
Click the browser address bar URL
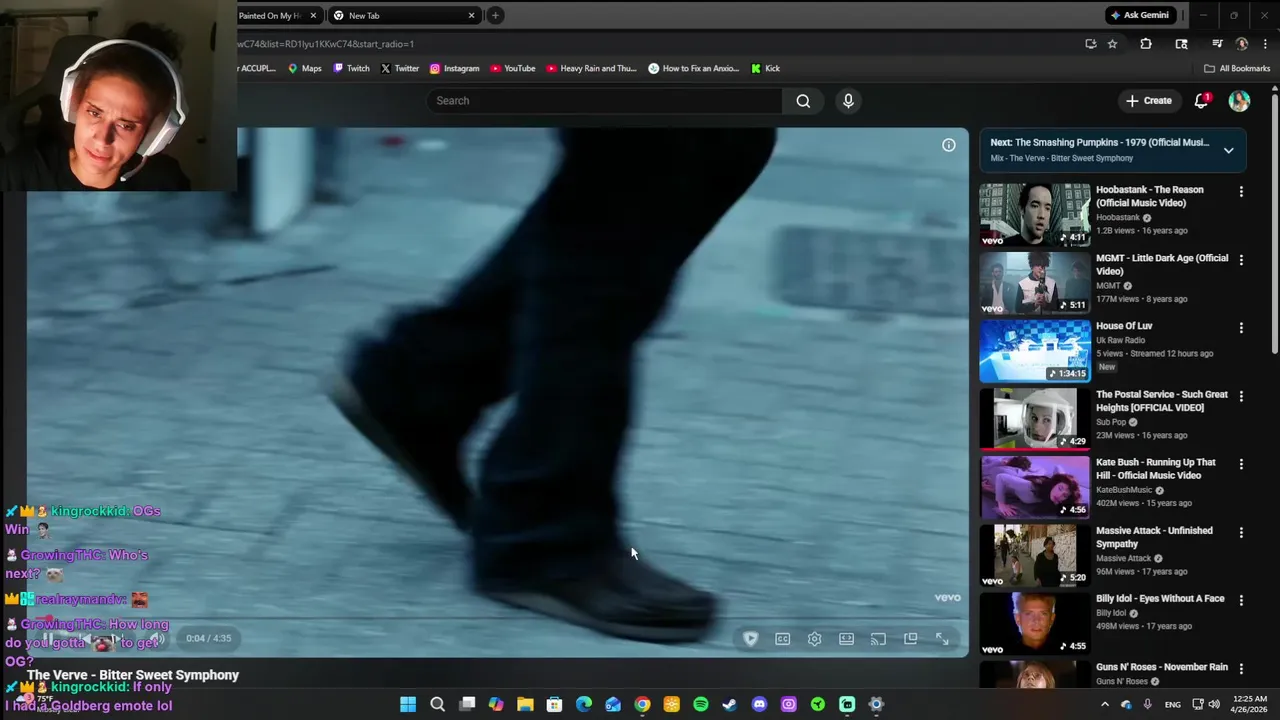pos(325,44)
